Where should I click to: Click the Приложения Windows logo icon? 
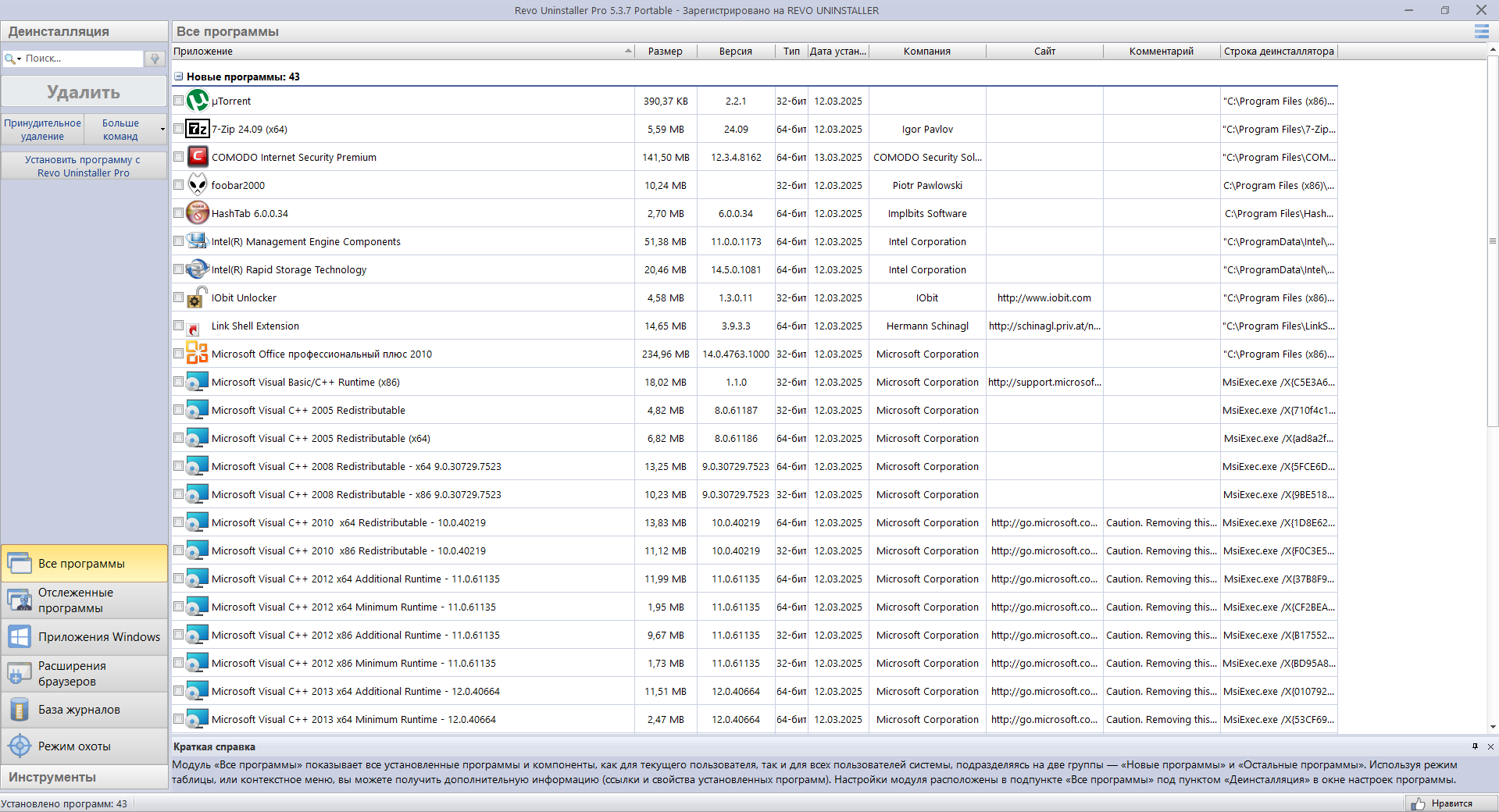(20, 636)
